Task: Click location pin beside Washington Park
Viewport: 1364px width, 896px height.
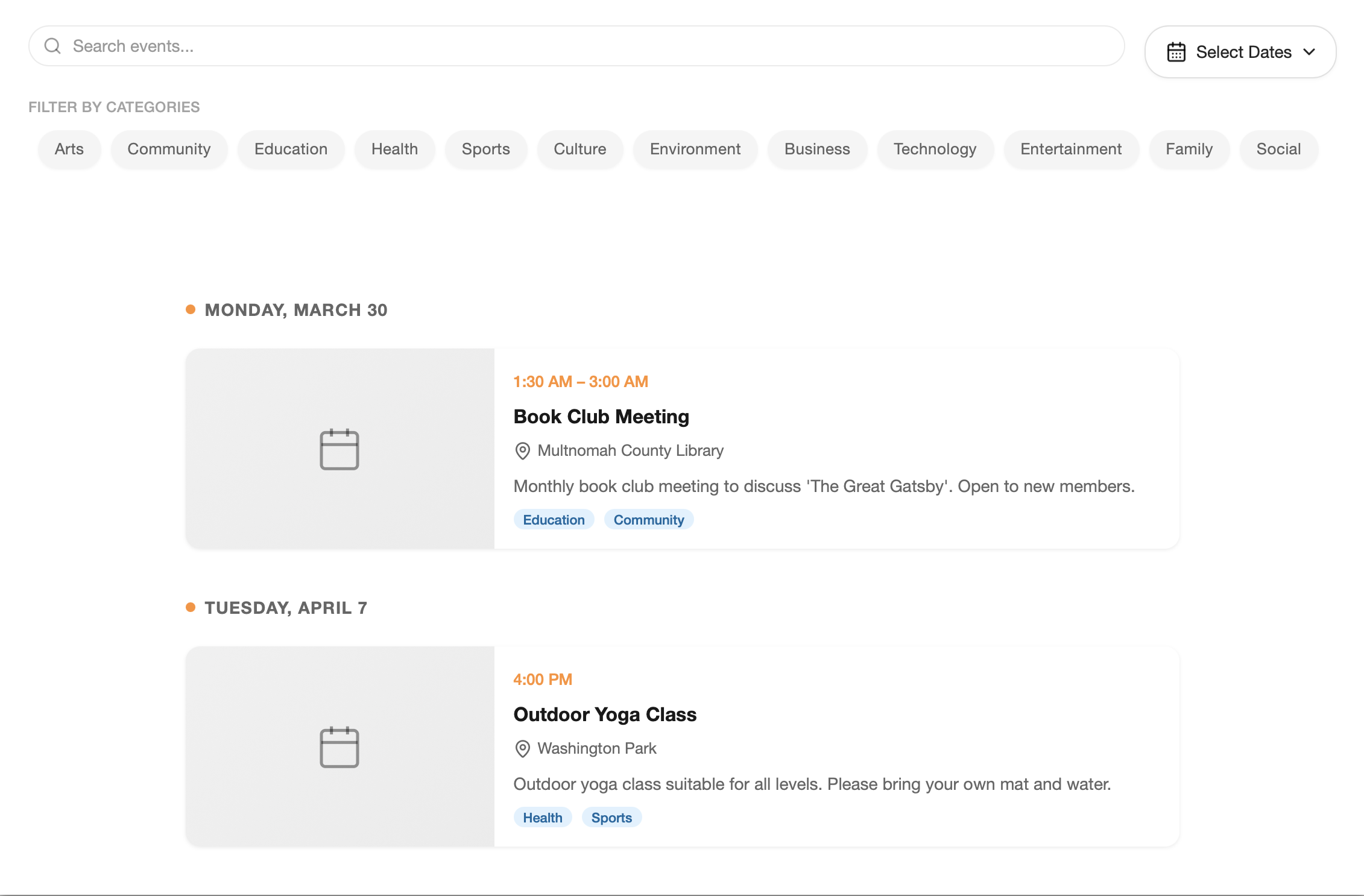Action: point(522,749)
